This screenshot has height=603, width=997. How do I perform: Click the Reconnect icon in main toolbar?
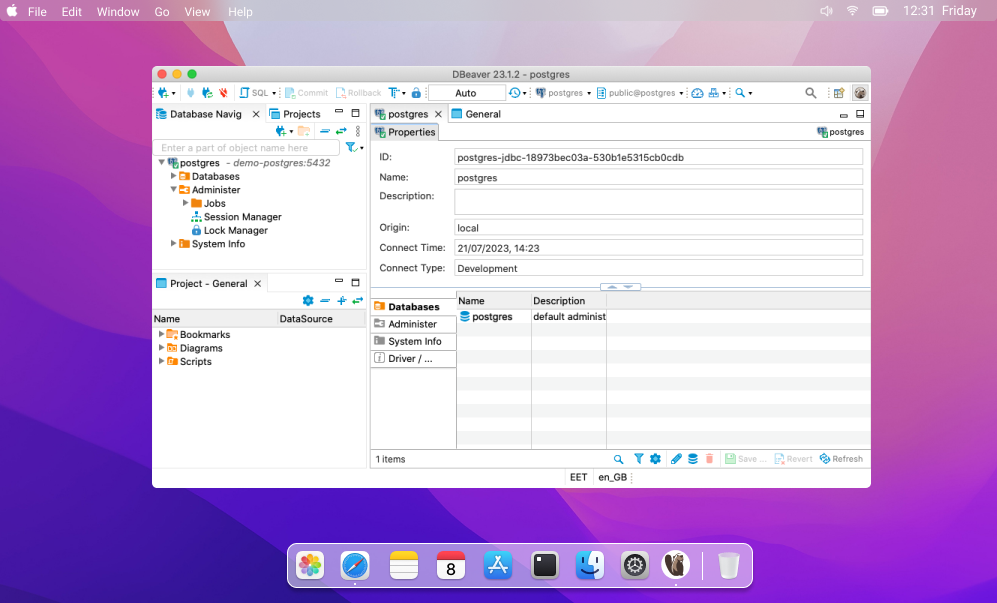207,93
